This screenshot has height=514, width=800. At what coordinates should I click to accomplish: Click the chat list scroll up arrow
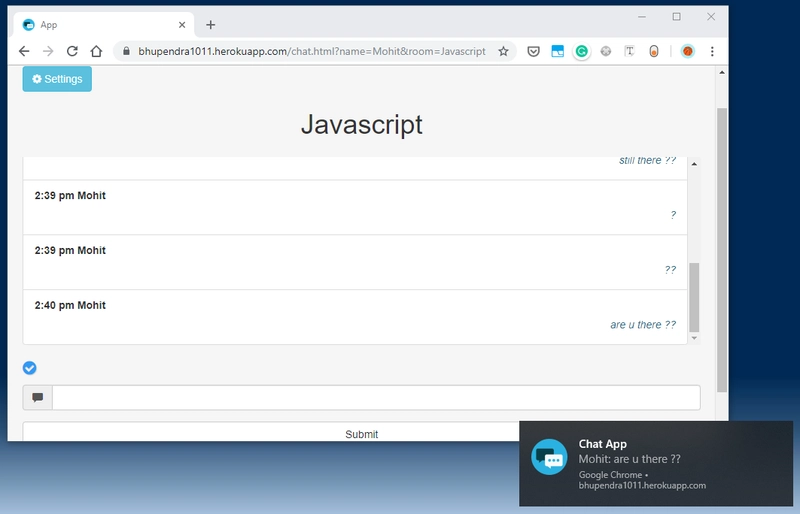pyautogui.click(x=694, y=164)
